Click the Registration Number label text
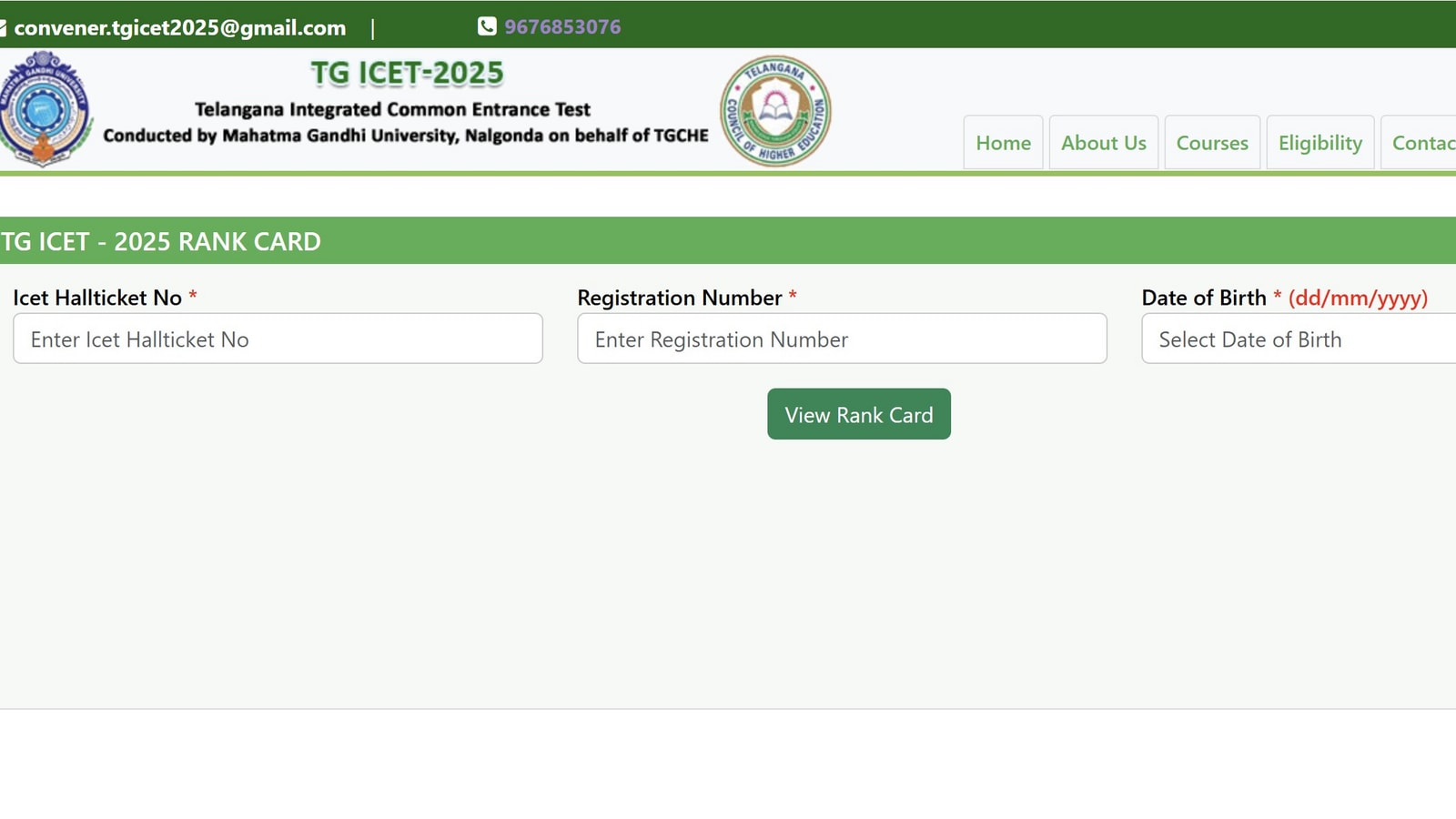 click(x=680, y=298)
